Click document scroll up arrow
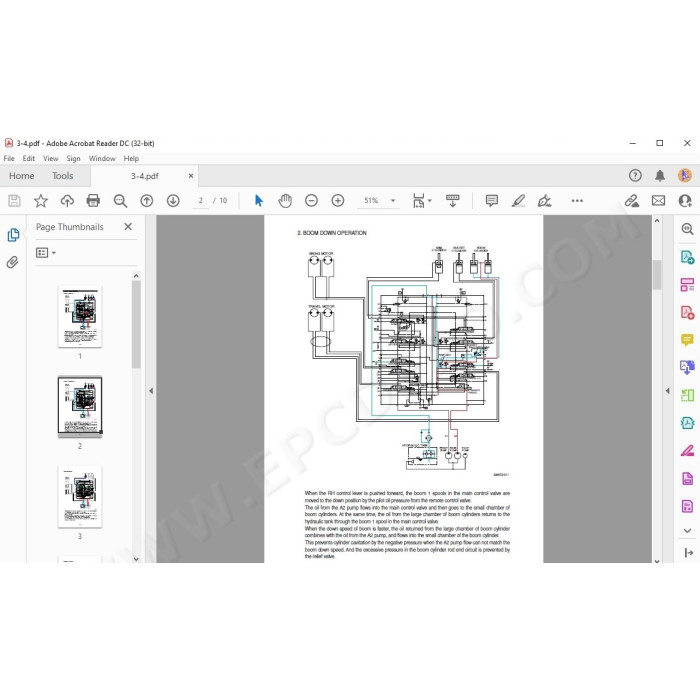This screenshot has height=700, width=700. 657,221
